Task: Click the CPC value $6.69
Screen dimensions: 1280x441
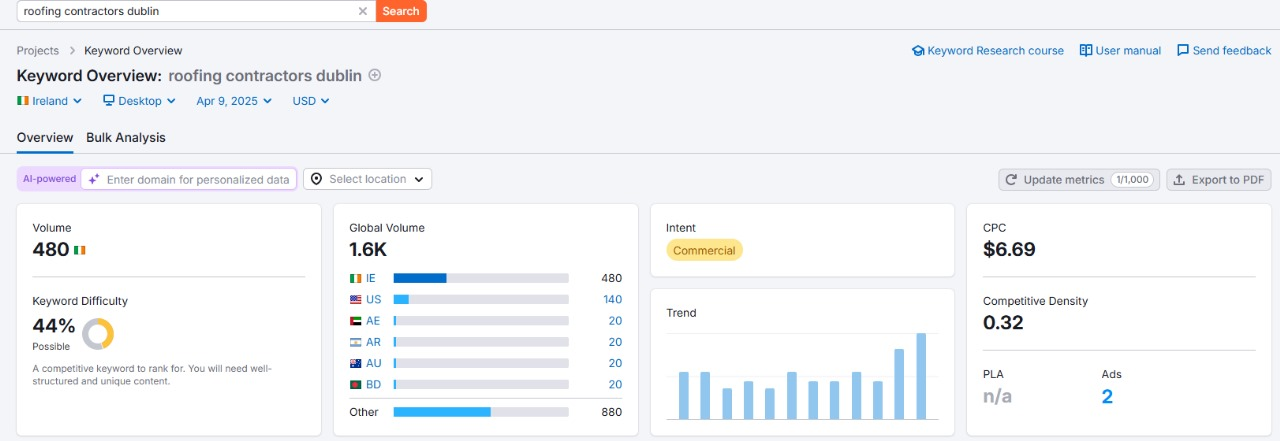Action: click(x=1009, y=249)
